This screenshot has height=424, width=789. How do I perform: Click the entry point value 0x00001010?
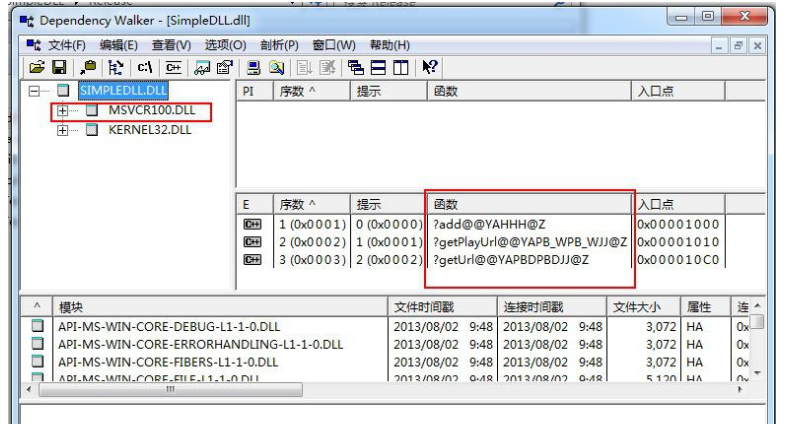tap(678, 242)
